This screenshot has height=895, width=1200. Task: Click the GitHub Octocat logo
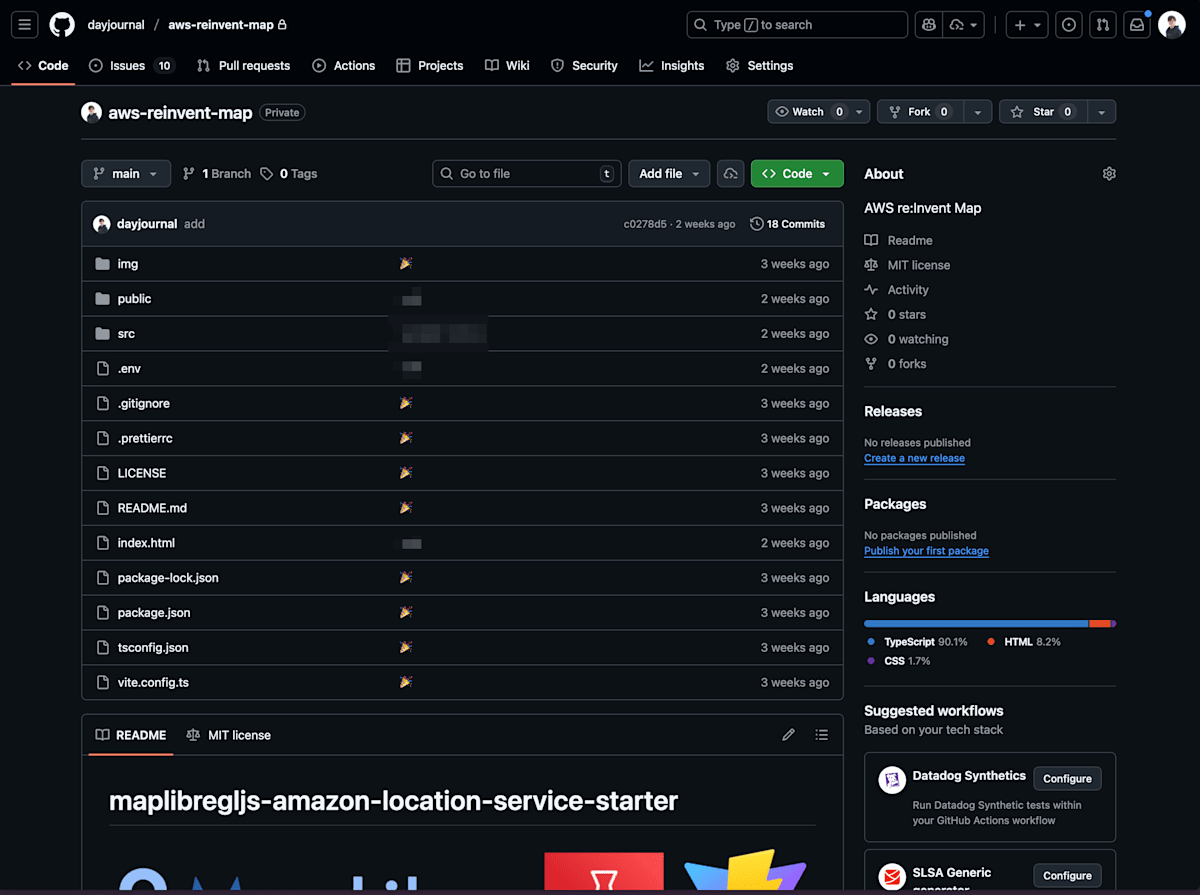[x=62, y=25]
